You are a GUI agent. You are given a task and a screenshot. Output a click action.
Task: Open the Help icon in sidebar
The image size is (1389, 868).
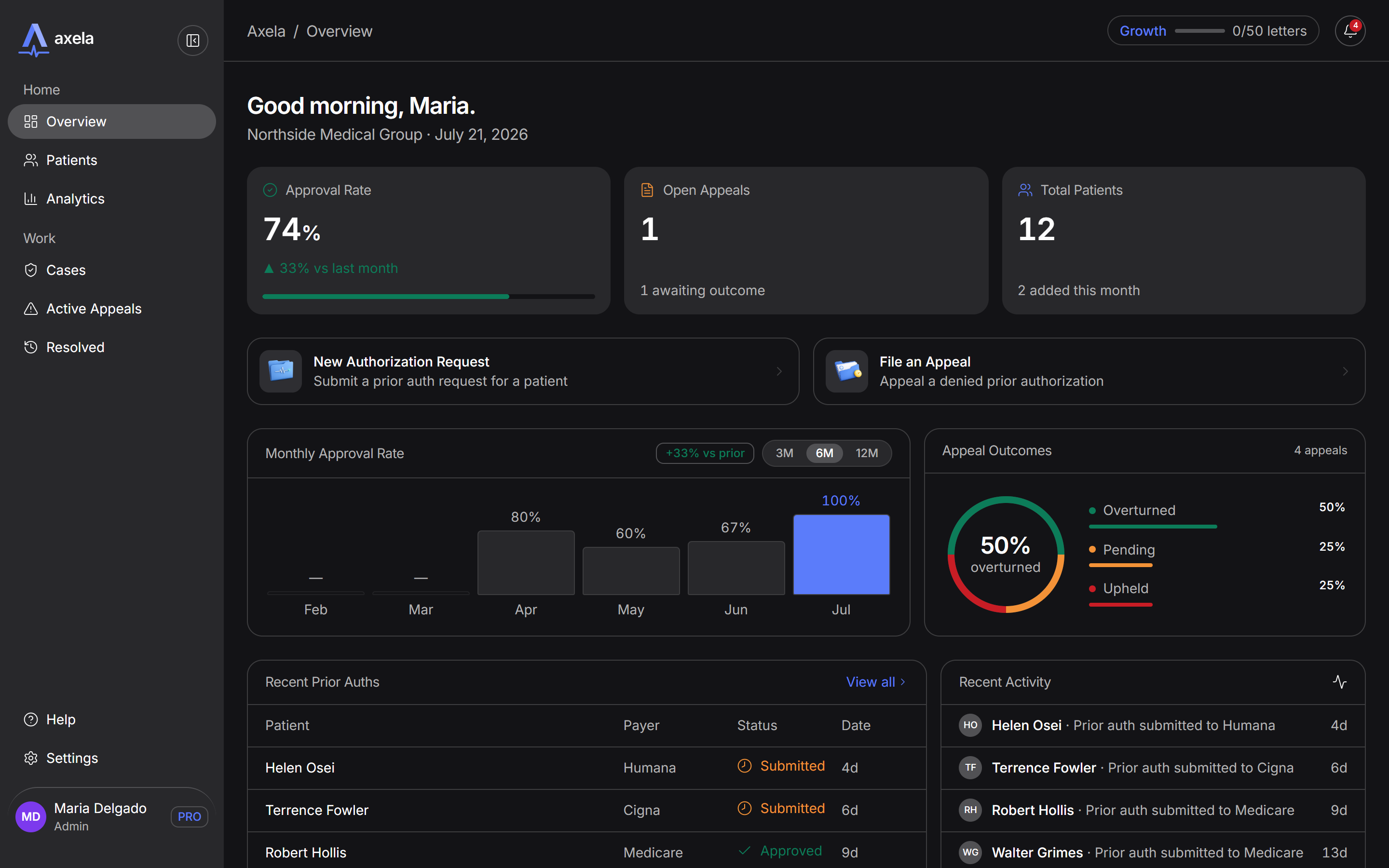pos(31,719)
